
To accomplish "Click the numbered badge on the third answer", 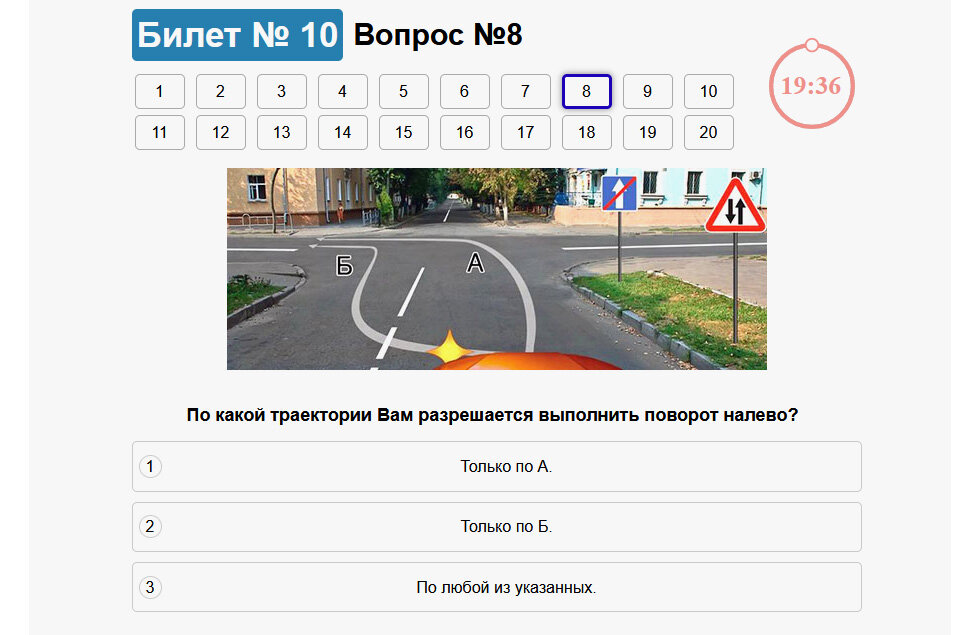I will [152, 587].
